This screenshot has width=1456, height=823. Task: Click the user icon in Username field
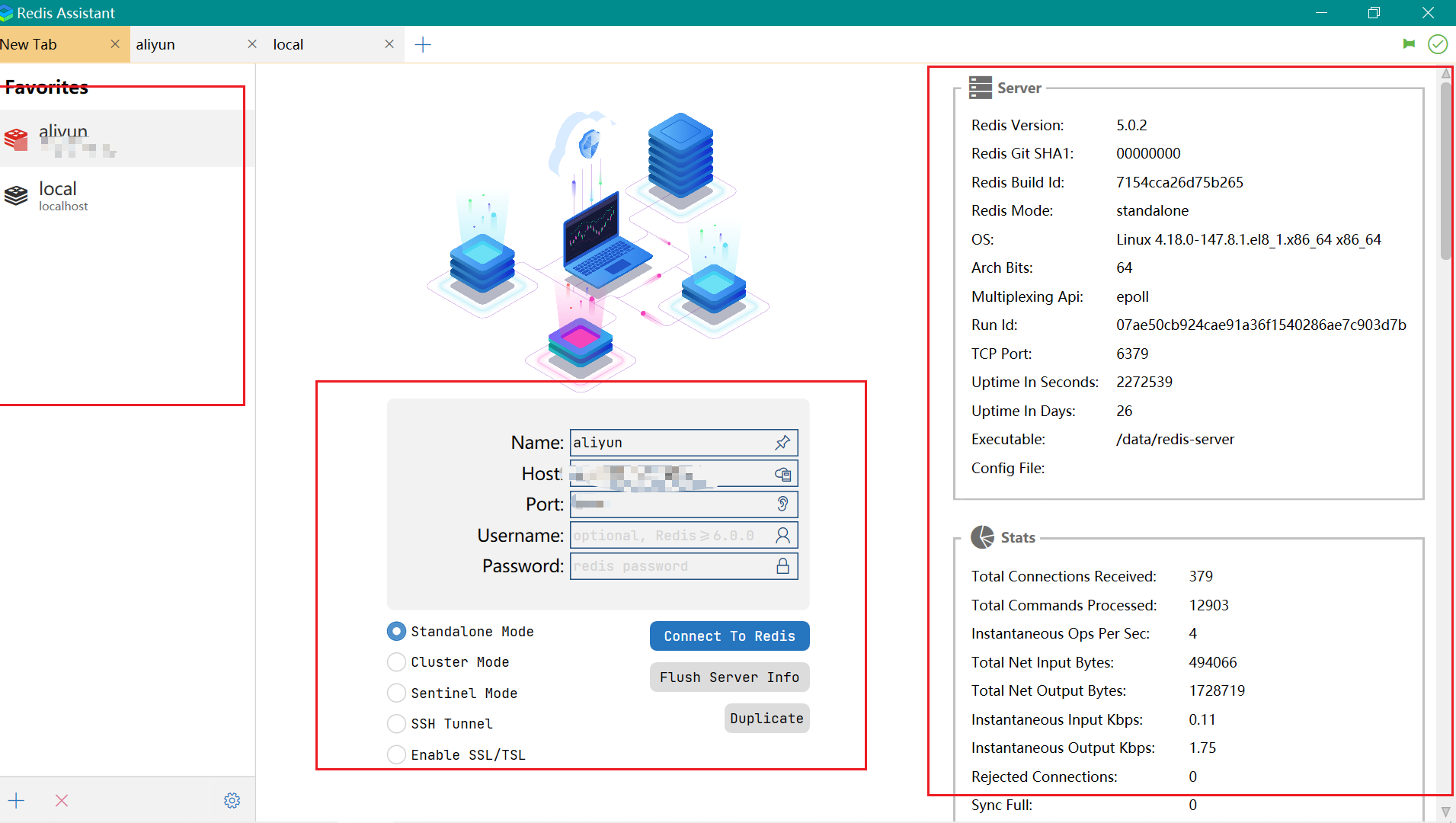coord(782,536)
